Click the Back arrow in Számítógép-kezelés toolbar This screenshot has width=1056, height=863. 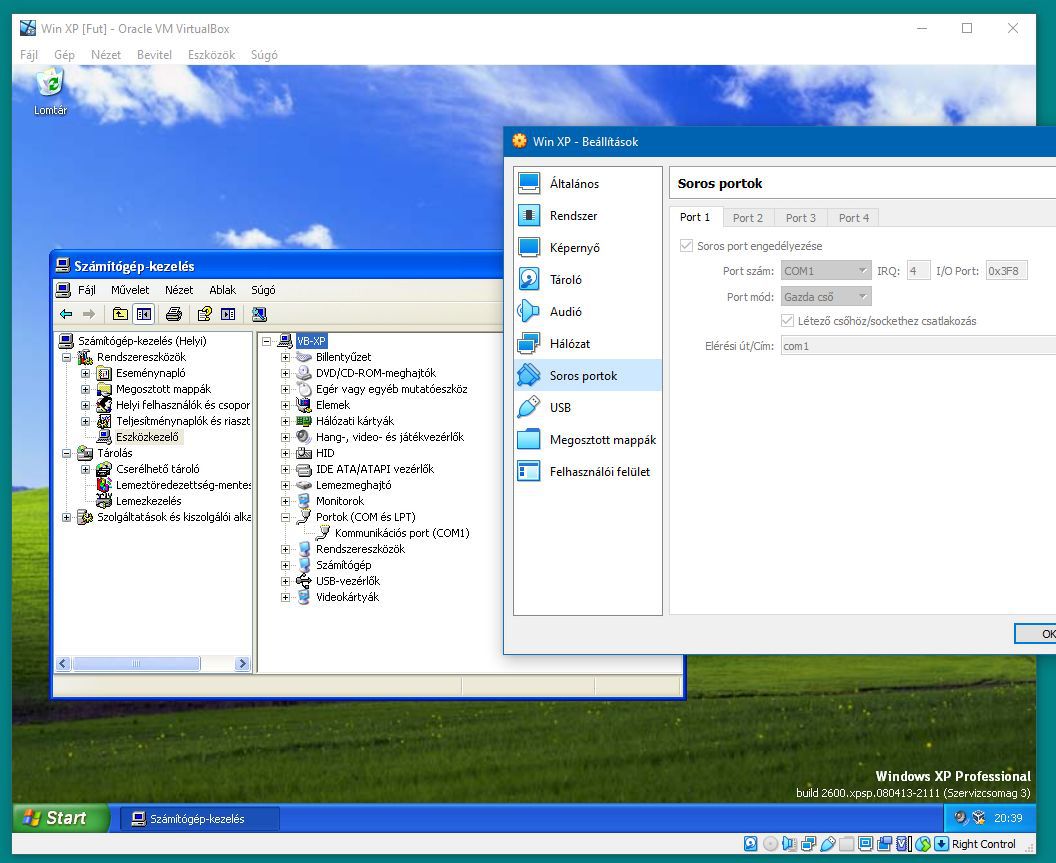point(66,314)
